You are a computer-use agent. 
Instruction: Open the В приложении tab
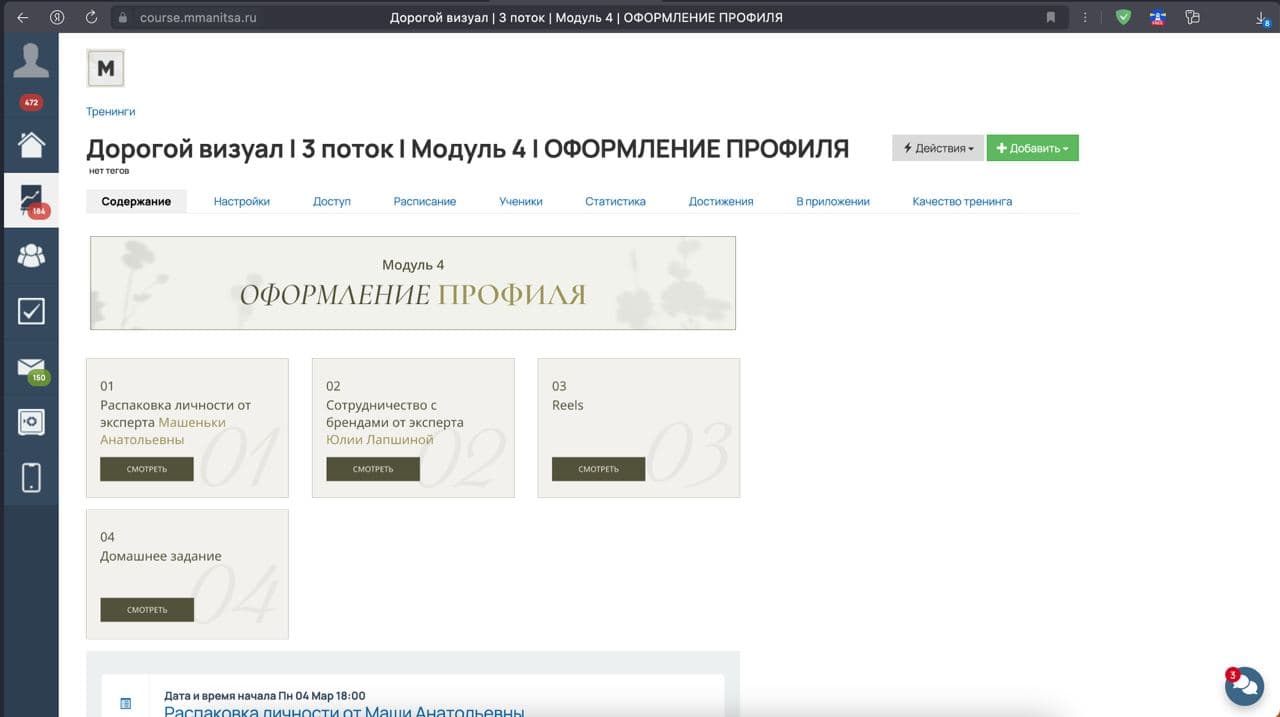833,201
